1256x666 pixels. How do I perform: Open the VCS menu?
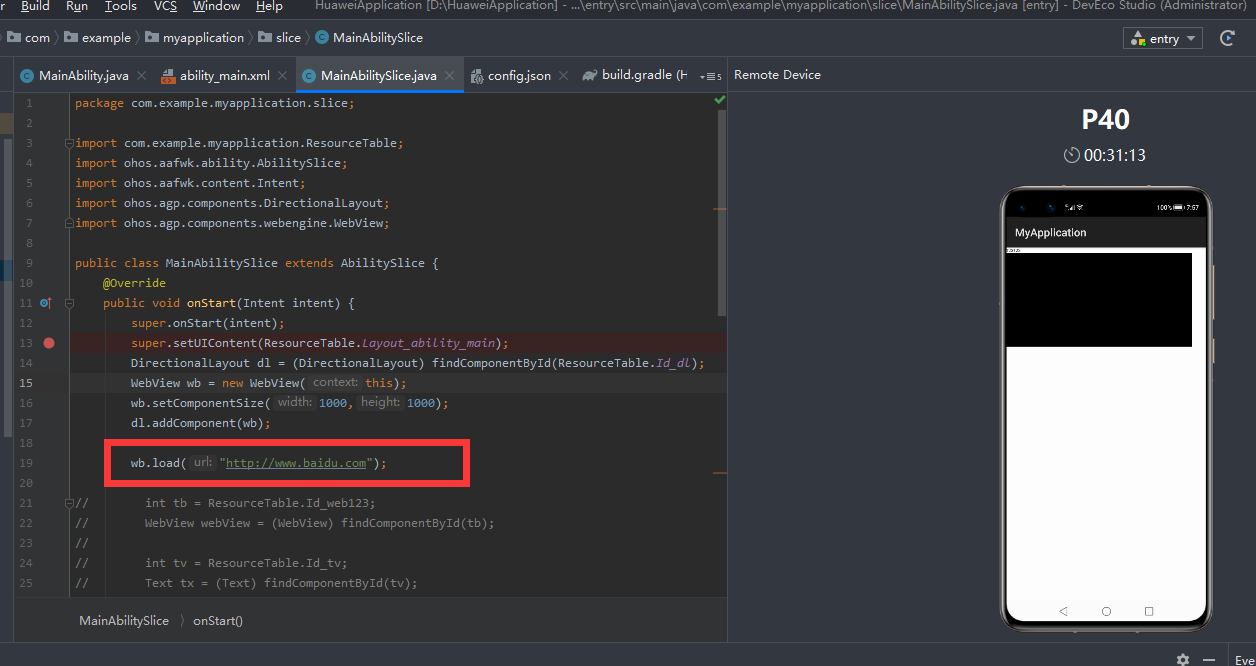tap(165, 6)
